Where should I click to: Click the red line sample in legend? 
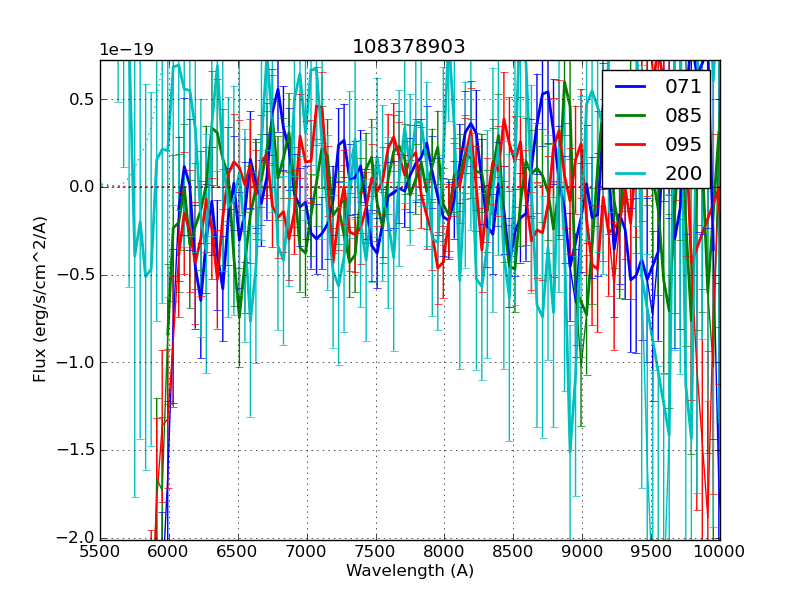pos(631,145)
